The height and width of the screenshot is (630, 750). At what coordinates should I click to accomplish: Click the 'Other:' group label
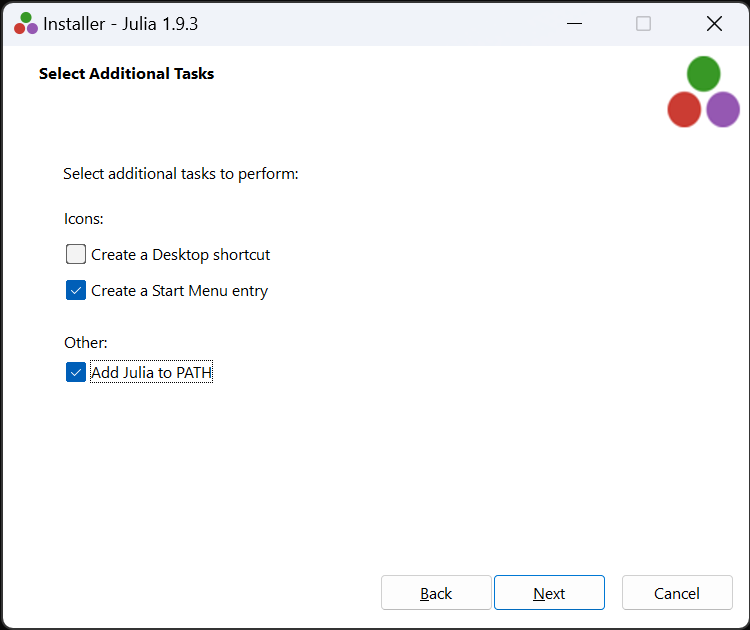click(86, 343)
